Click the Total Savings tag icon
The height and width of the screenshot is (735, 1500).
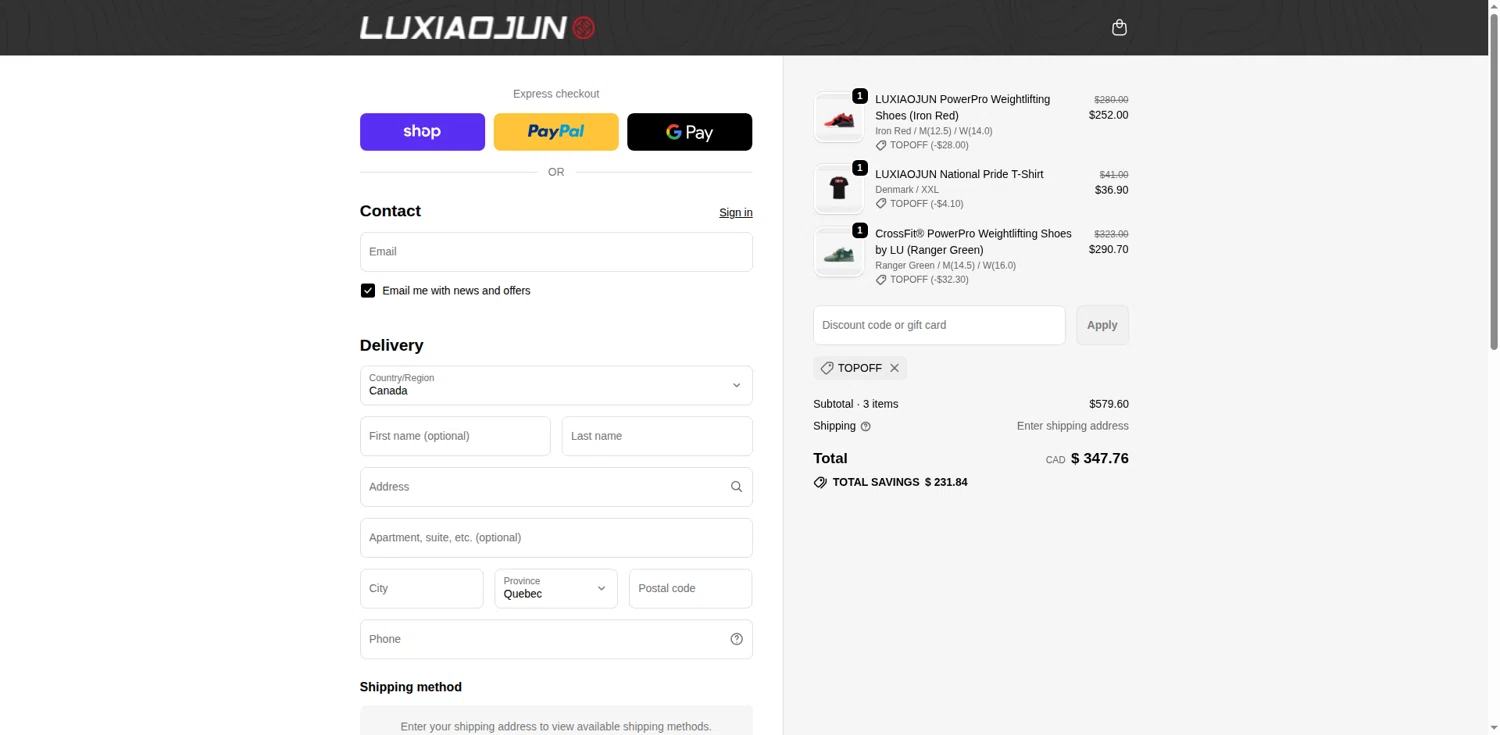[820, 482]
